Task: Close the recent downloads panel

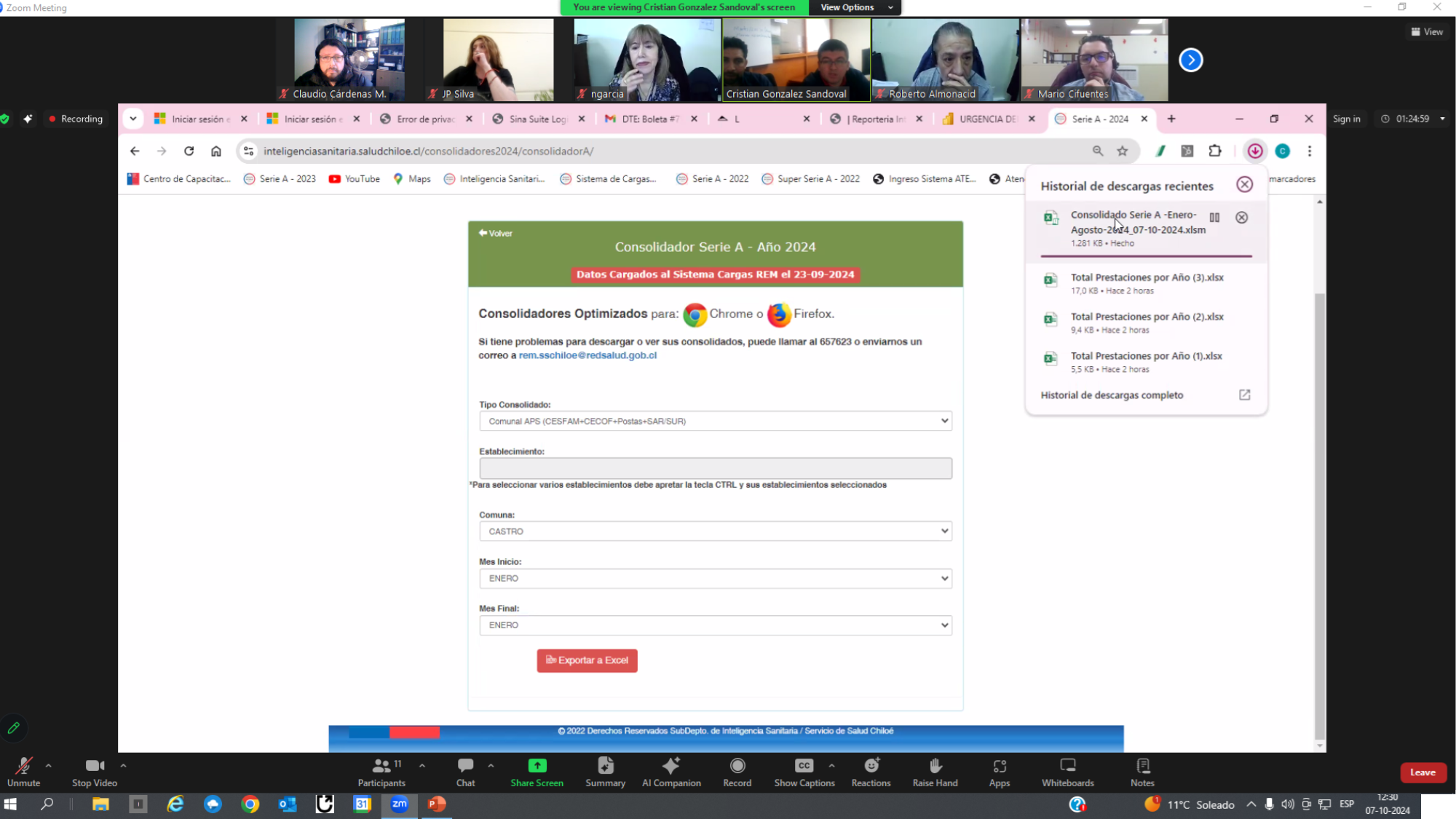Action: click(1244, 185)
